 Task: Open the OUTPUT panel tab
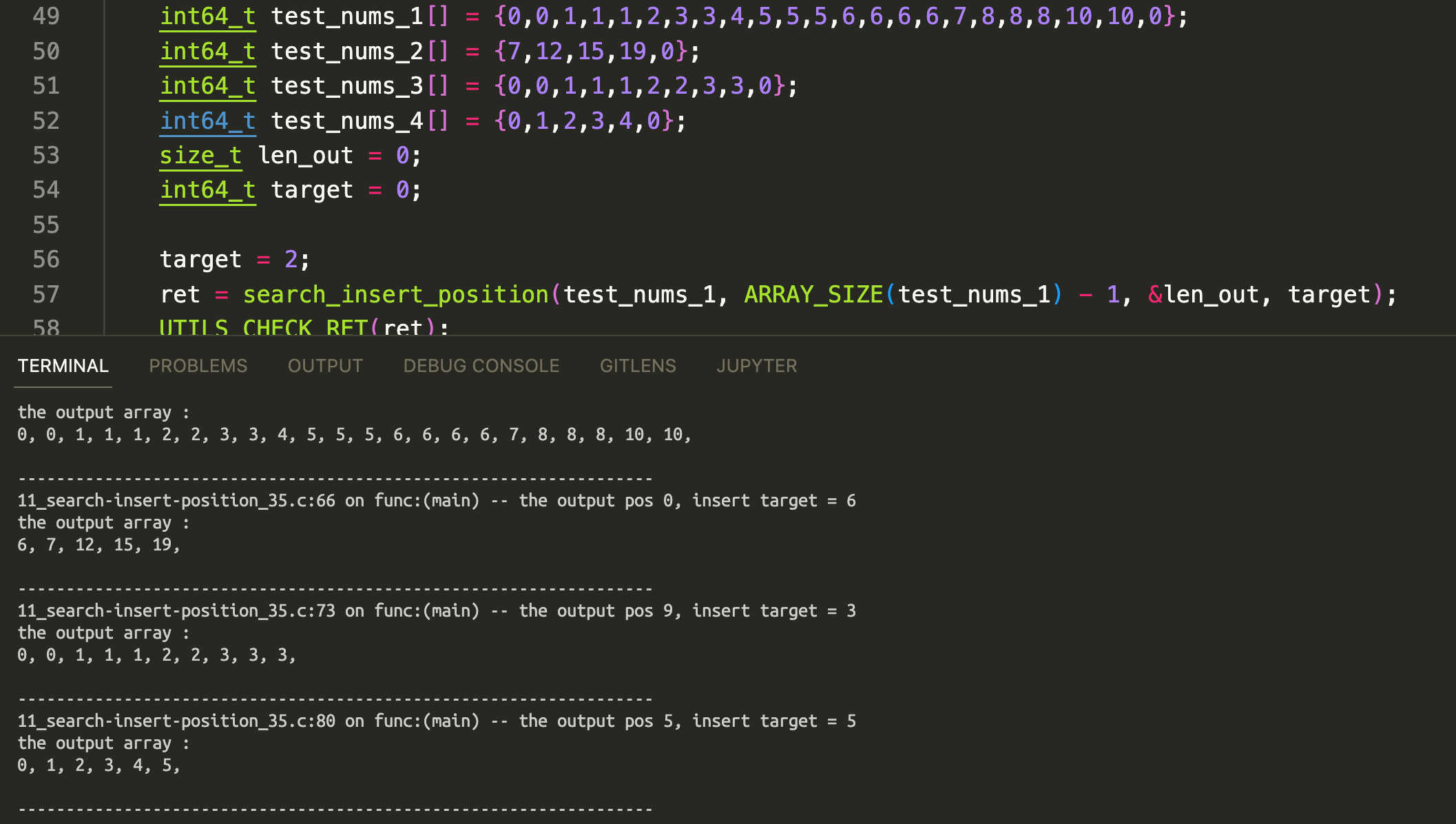click(324, 366)
